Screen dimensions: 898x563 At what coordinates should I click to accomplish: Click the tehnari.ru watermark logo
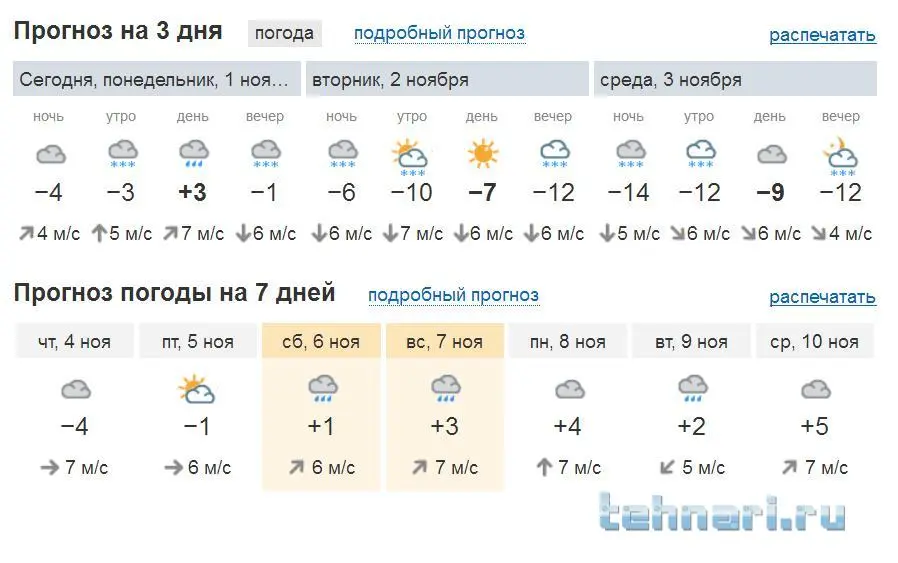(722, 514)
